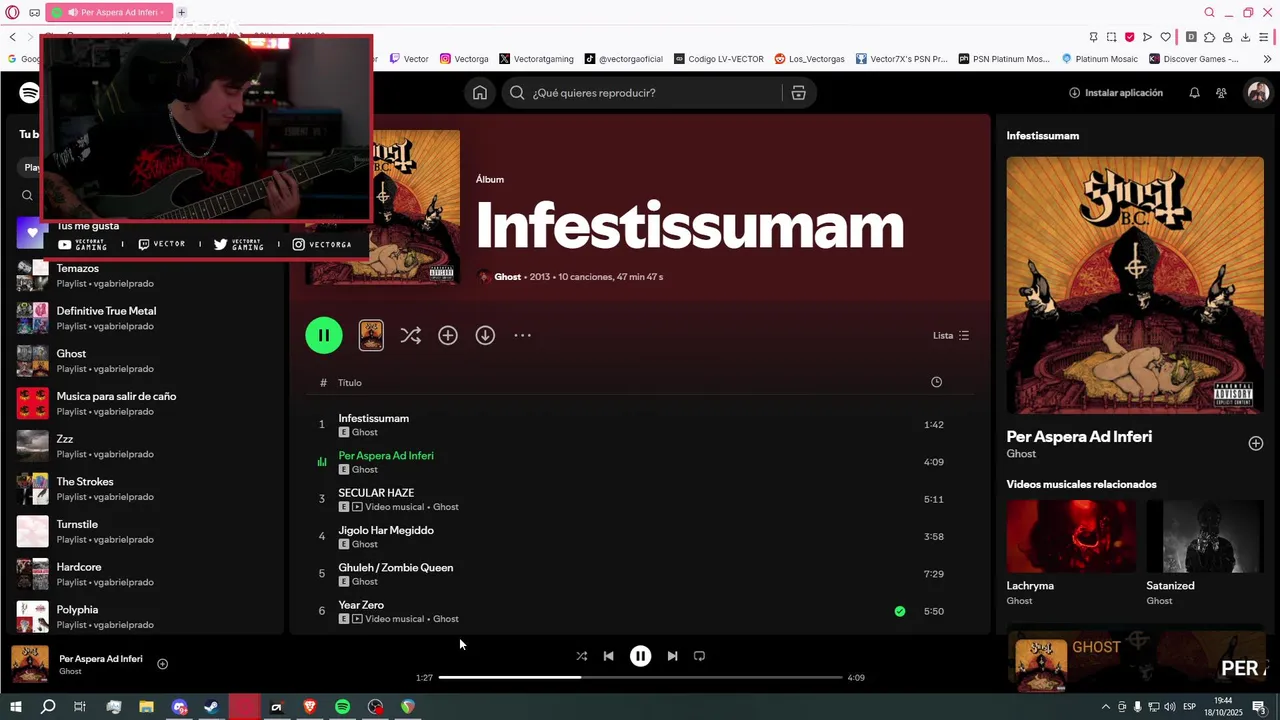
Task: Toggle repeat in the bottom player bar
Action: pos(699,656)
